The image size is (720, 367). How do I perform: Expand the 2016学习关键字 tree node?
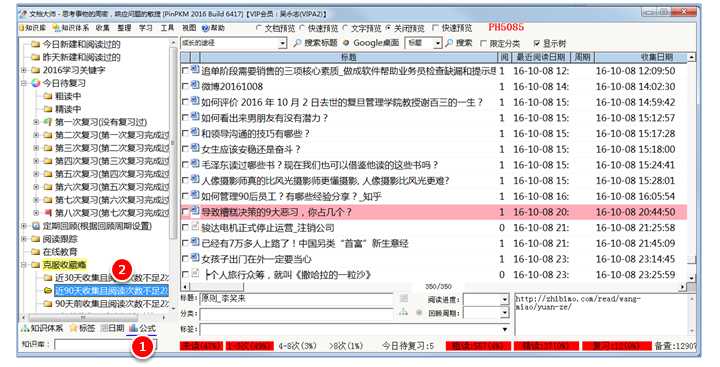click(24, 70)
